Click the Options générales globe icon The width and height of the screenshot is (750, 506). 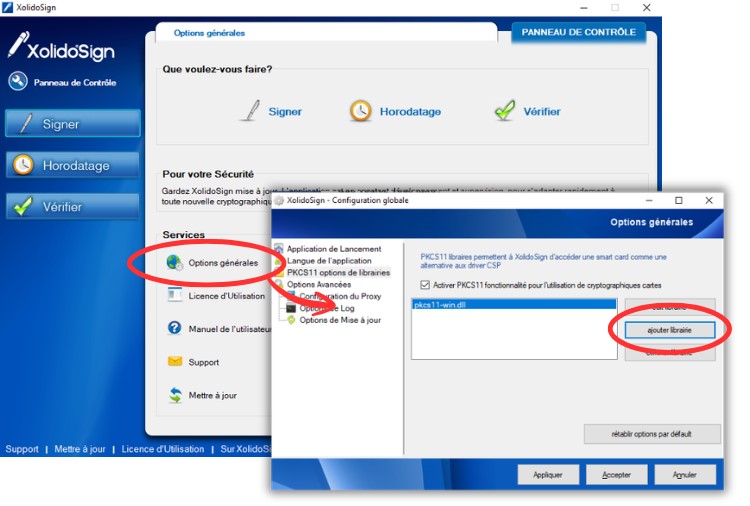click(175, 262)
